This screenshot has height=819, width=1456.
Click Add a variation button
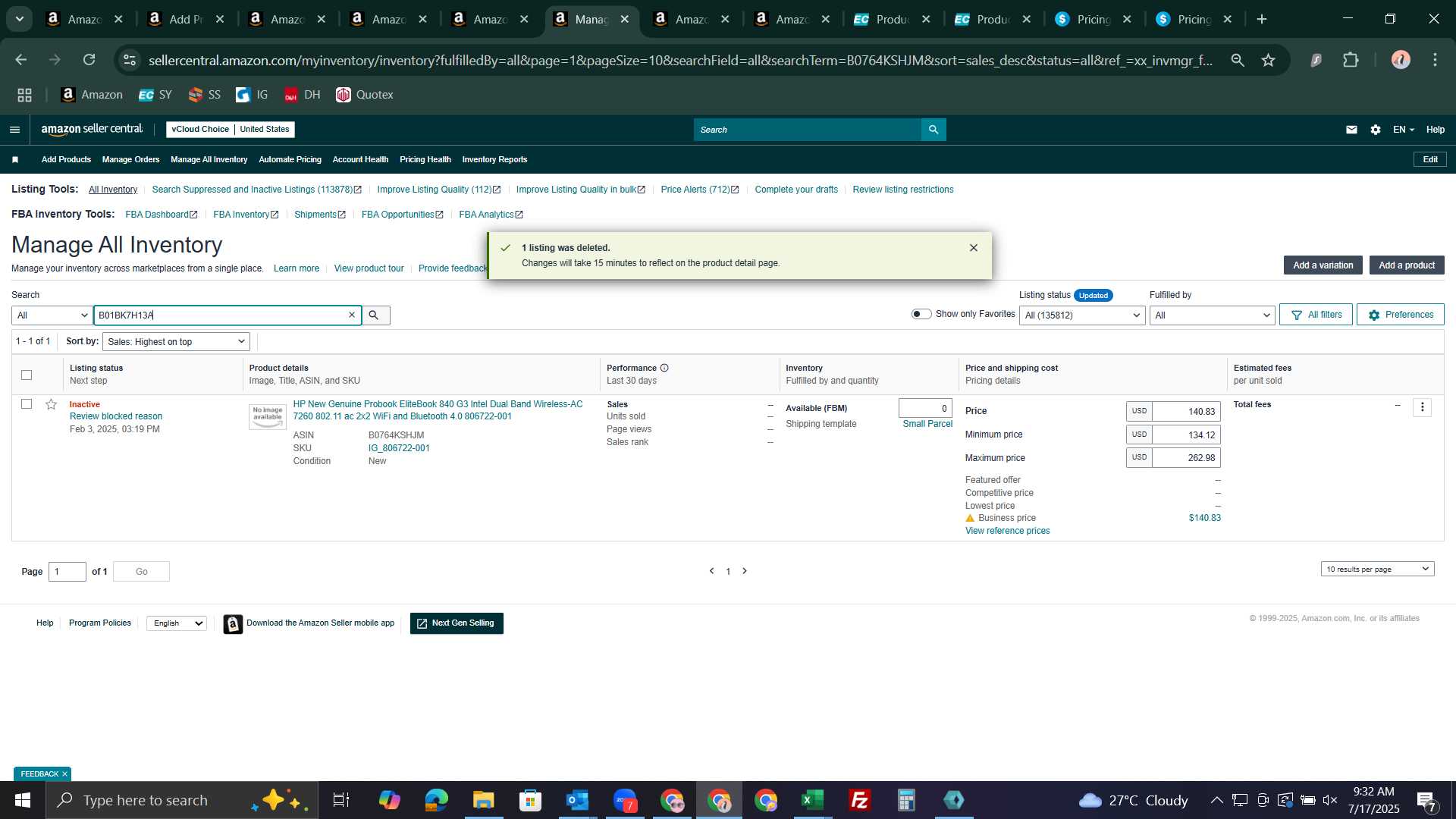pyautogui.click(x=1323, y=265)
